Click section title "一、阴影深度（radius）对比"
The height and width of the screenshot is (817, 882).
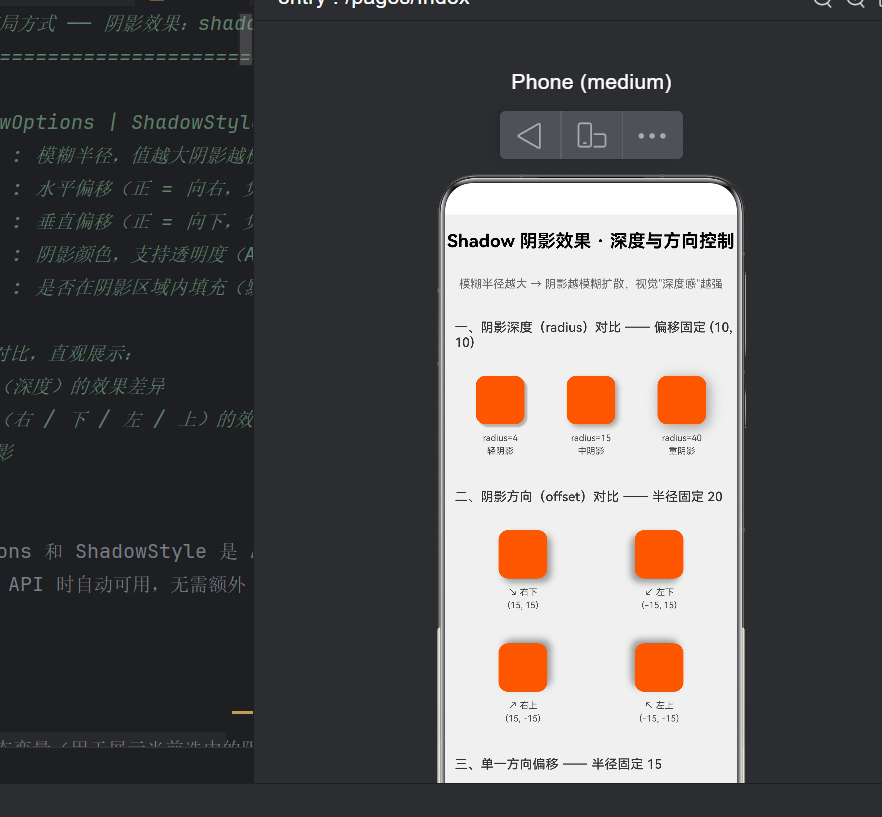click(538, 327)
